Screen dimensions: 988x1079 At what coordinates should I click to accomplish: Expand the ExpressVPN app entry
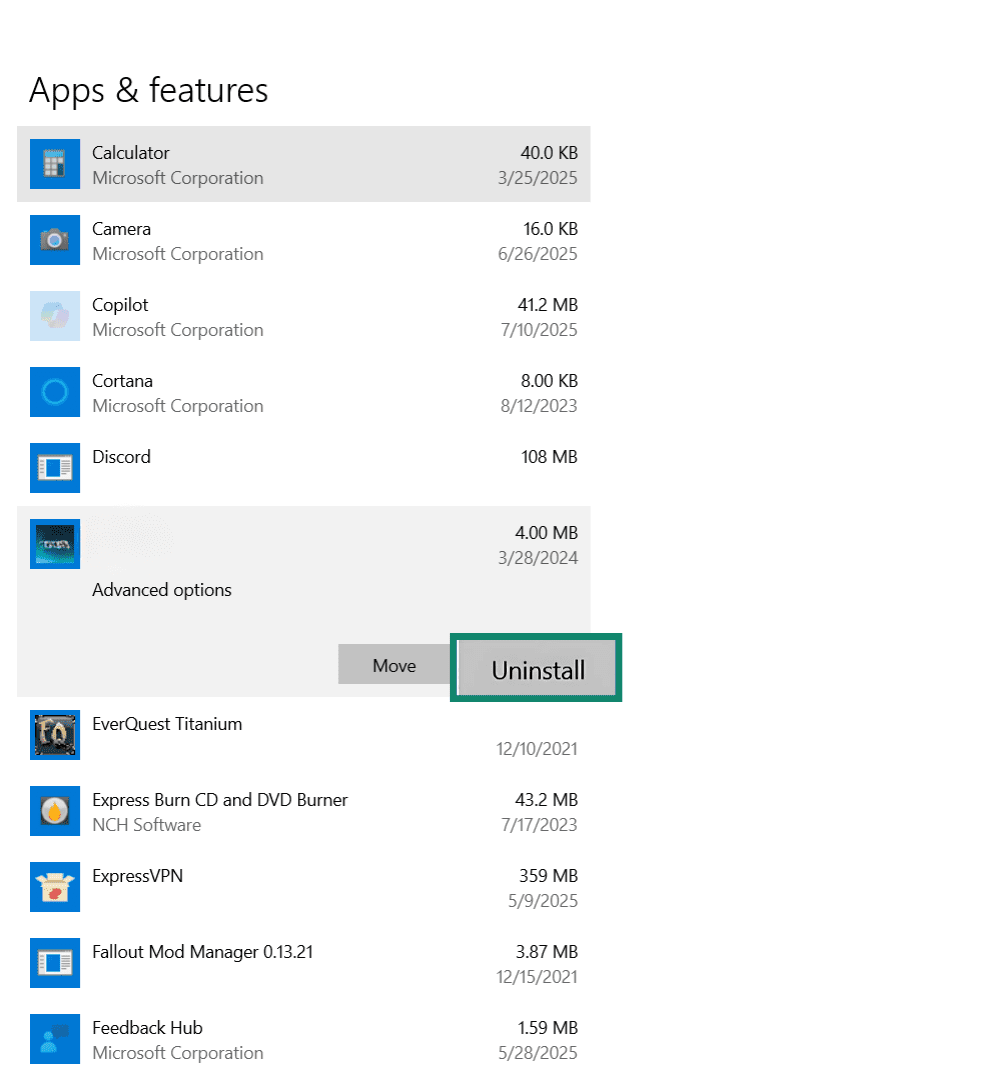300,887
